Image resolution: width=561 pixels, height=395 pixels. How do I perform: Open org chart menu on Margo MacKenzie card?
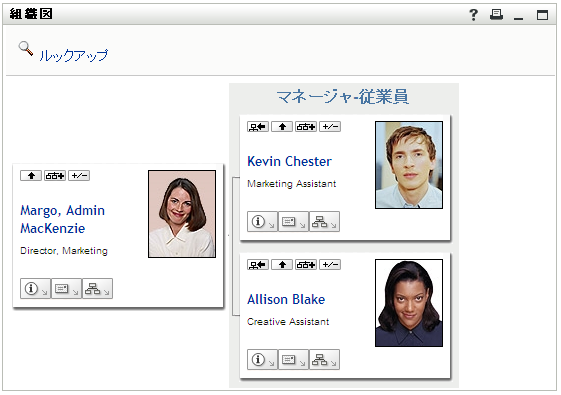(x=97, y=288)
